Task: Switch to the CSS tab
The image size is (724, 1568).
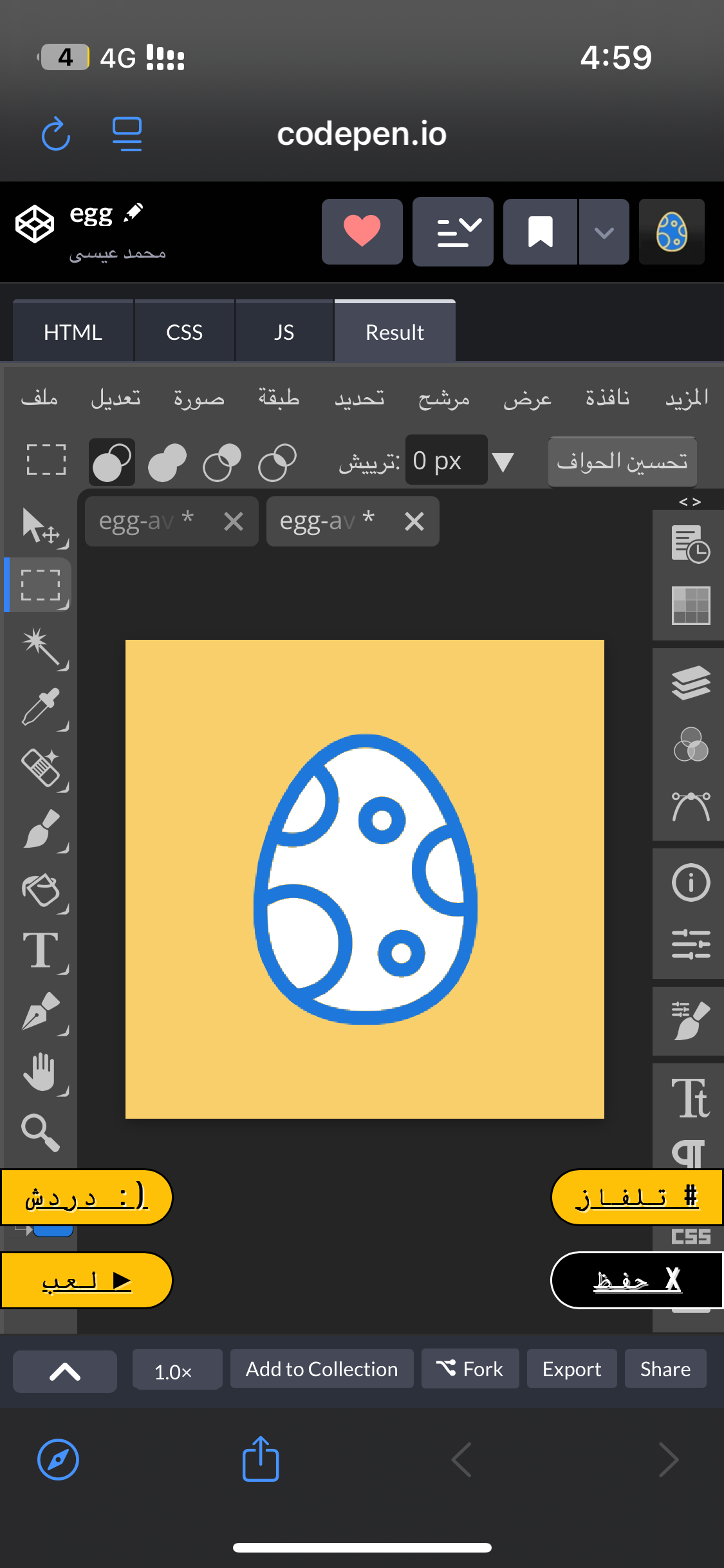Action: pos(184,332)
